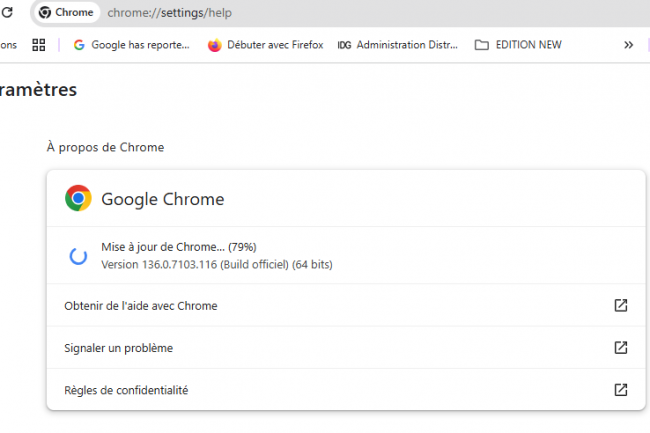
Task: Click the Chrome version number text
Action: 216,264
